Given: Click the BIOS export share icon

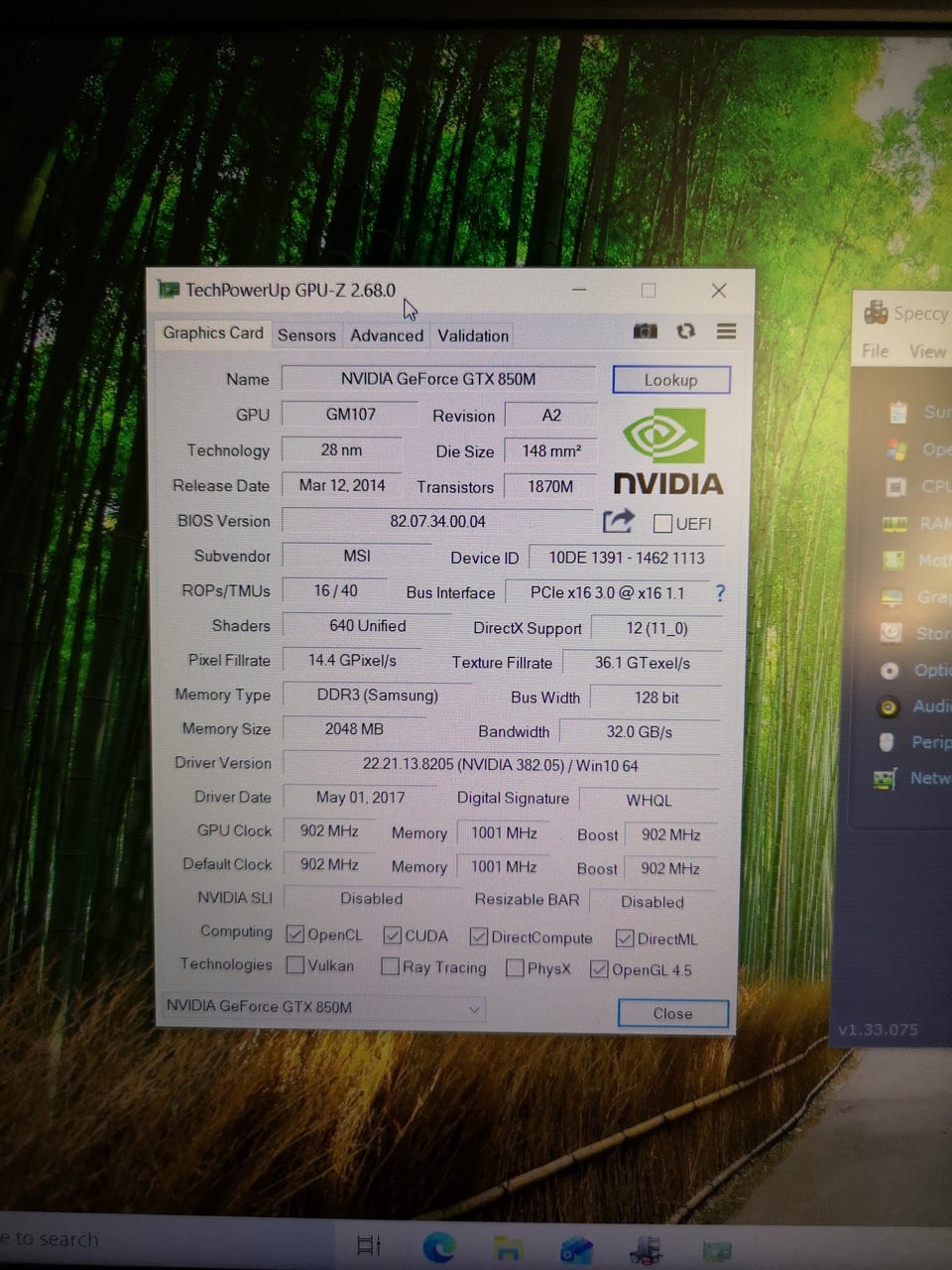Looking at the screenshot, I should [x=618, y=521].
